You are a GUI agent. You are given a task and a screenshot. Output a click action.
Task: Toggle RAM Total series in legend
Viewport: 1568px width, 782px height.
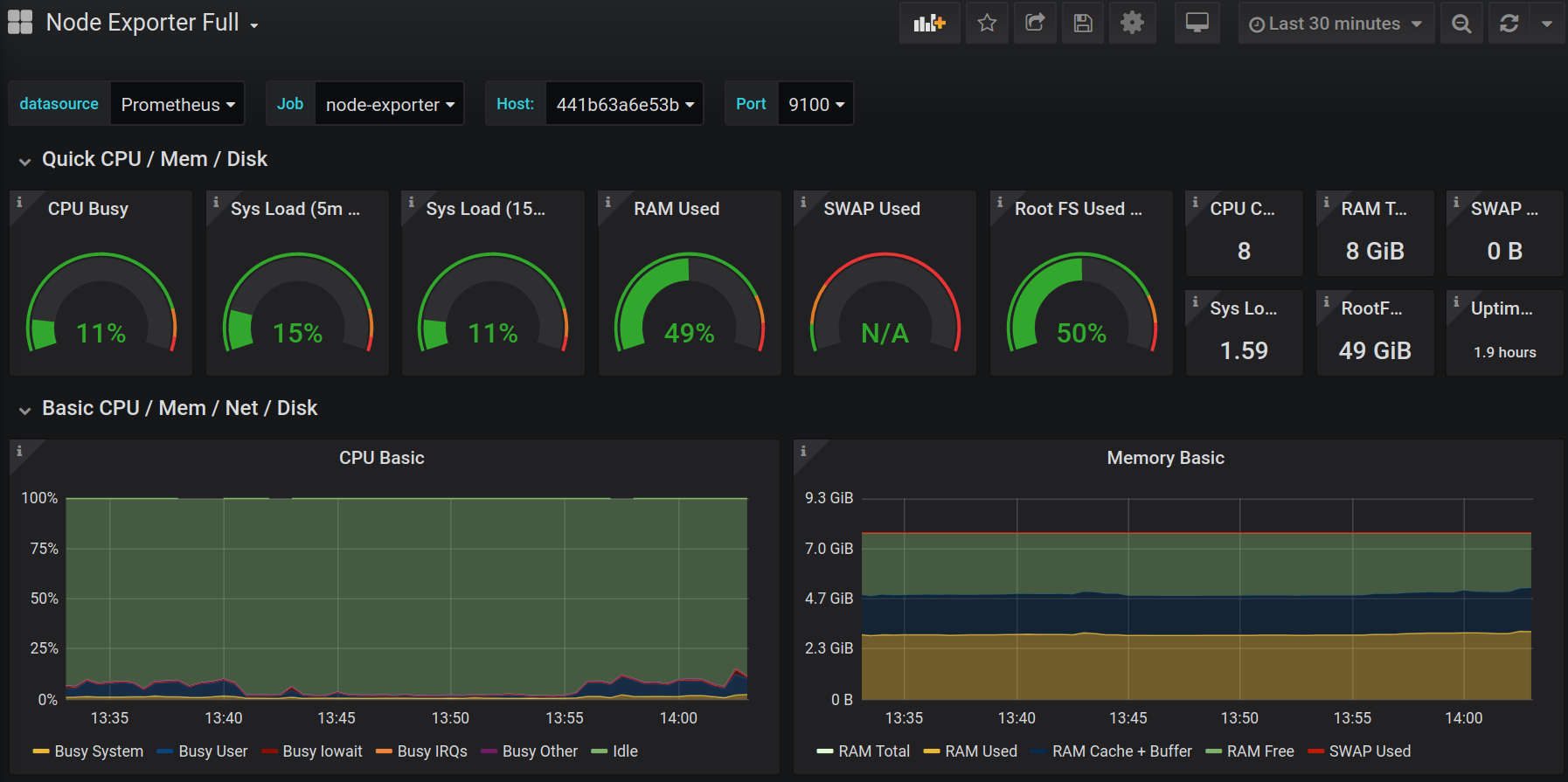click(874, 751)
